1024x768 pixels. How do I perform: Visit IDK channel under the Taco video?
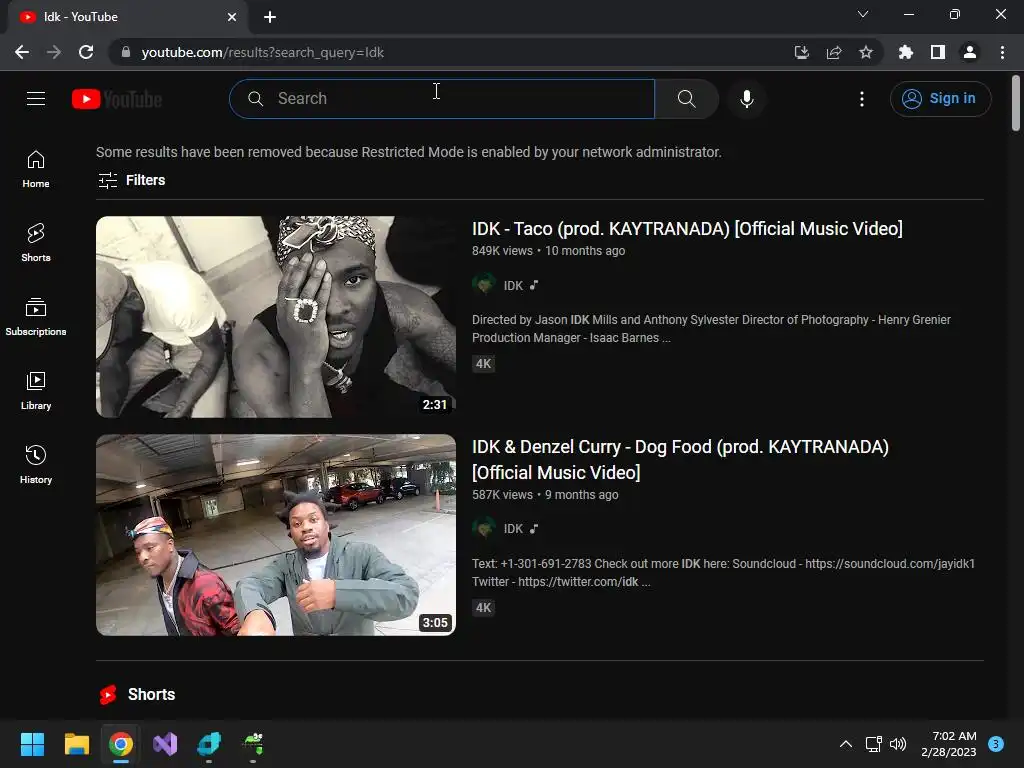click(x=513, y=285)
